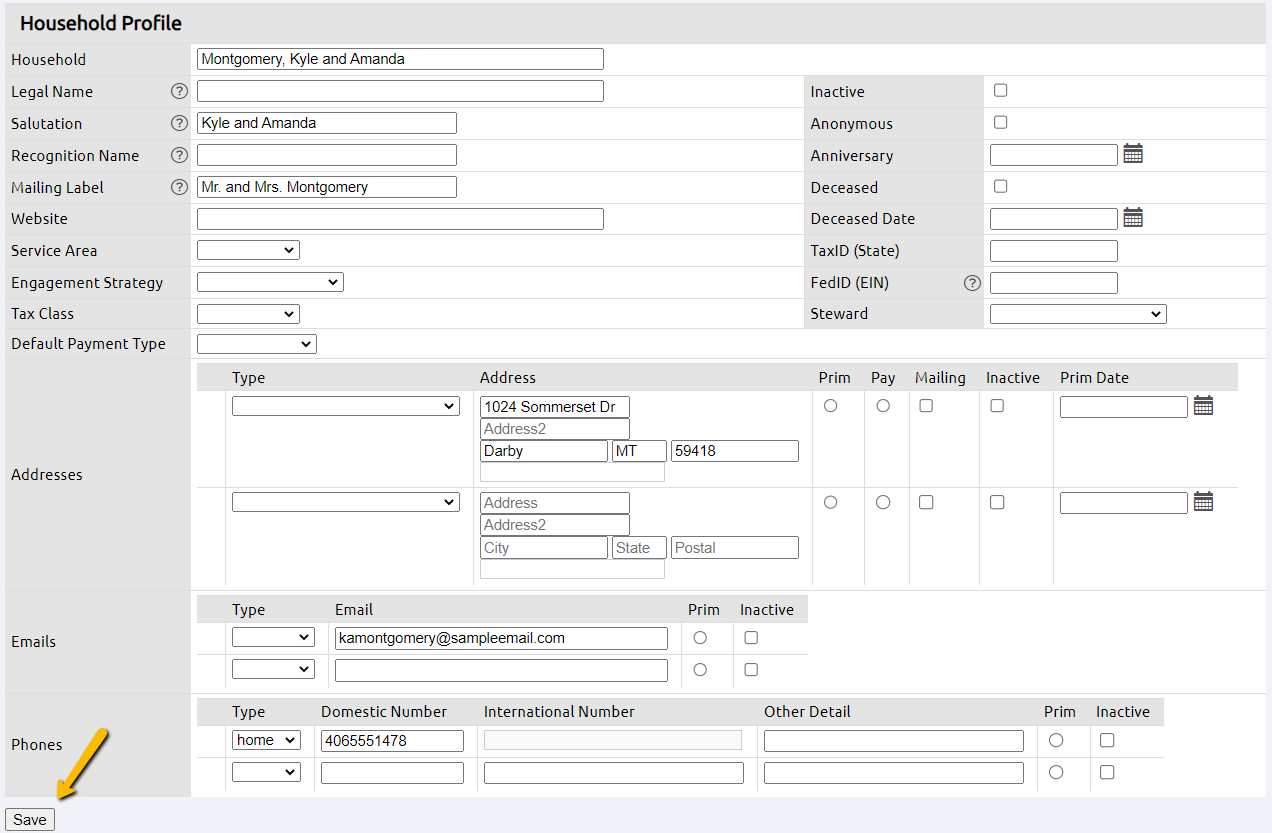
Task: Check the Anonymous checkbox
Action: (x=1000, y=122)
